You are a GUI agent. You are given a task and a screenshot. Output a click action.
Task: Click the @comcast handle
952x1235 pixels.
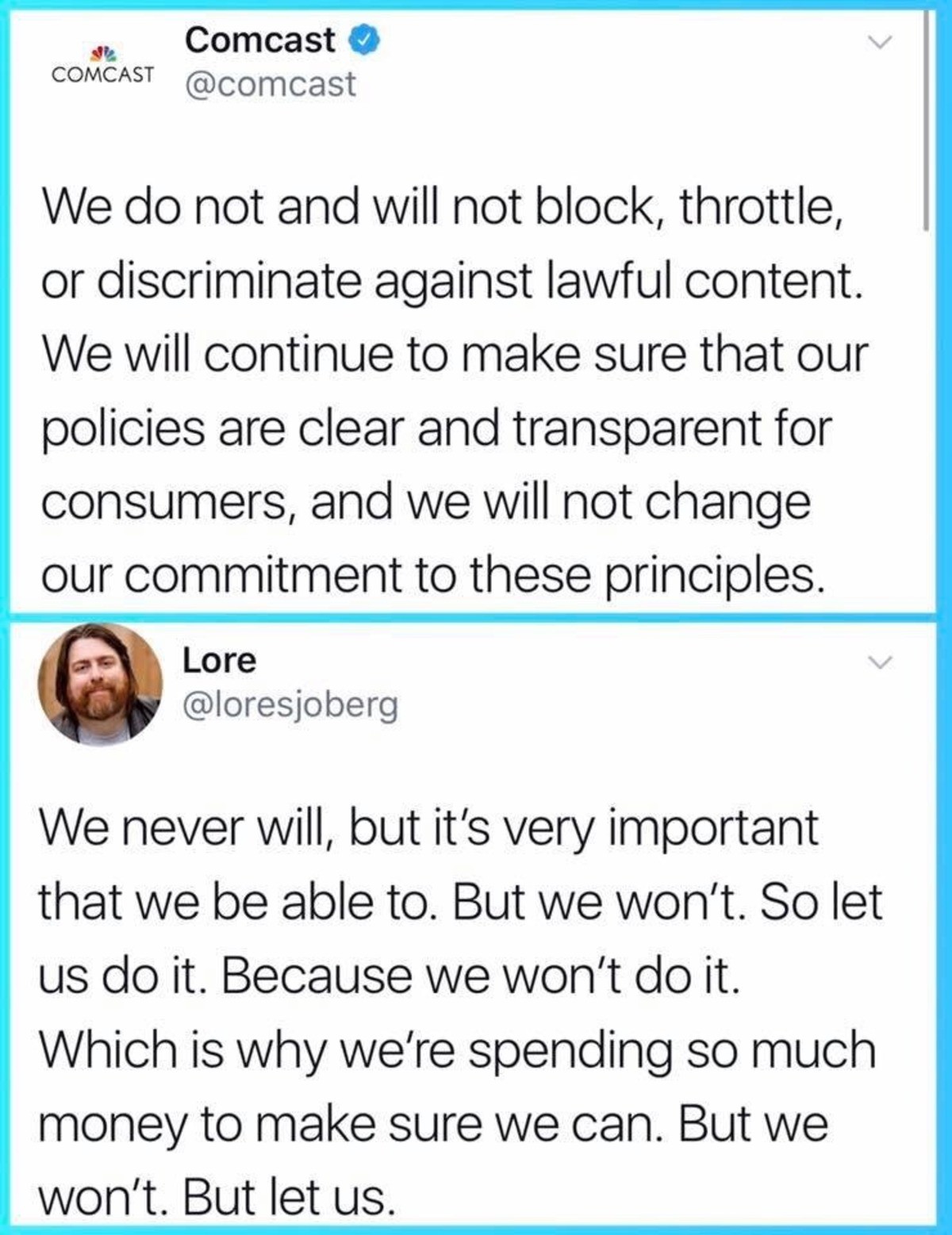coord(271,84)
